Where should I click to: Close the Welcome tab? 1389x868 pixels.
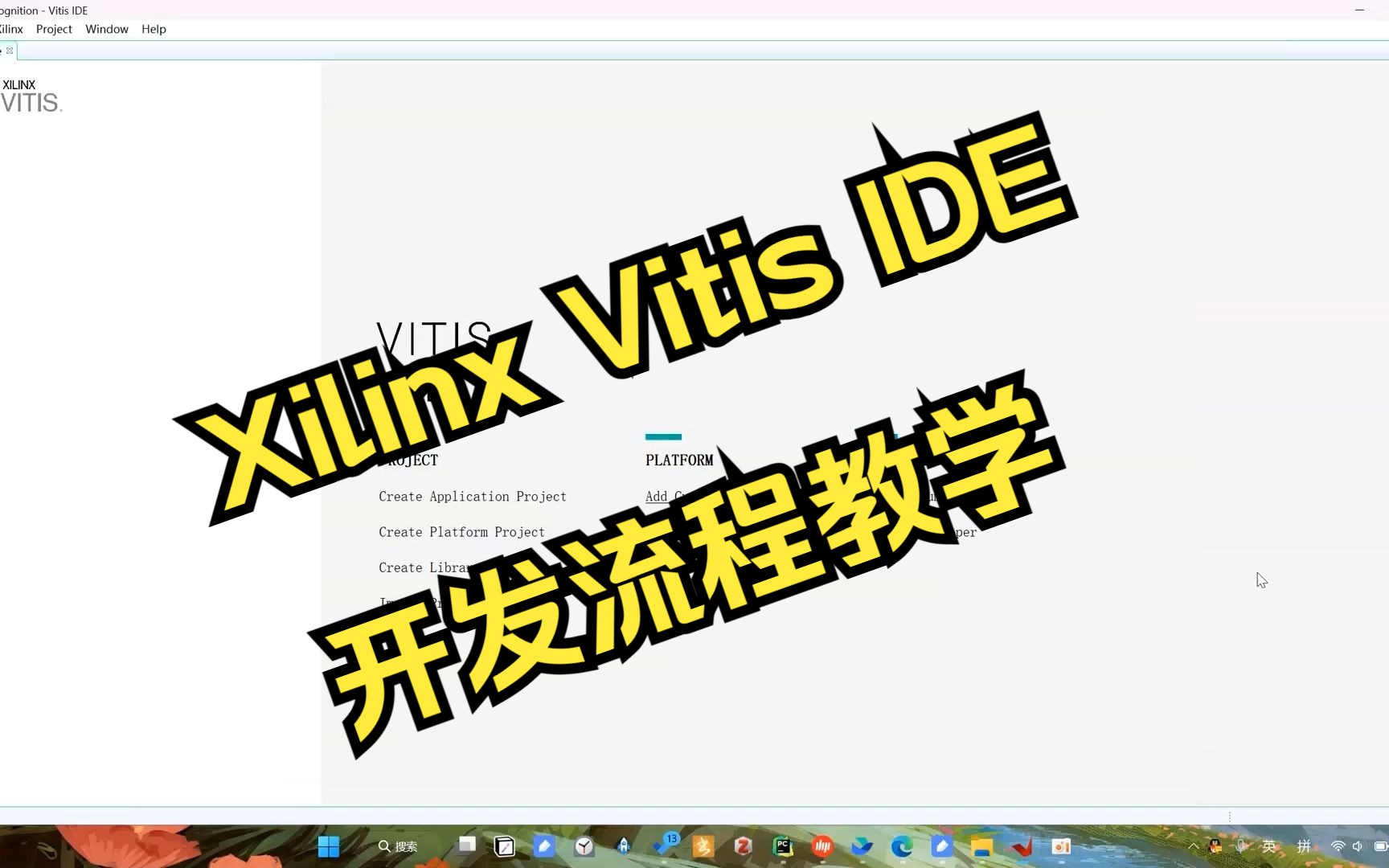tap(10, 51)
